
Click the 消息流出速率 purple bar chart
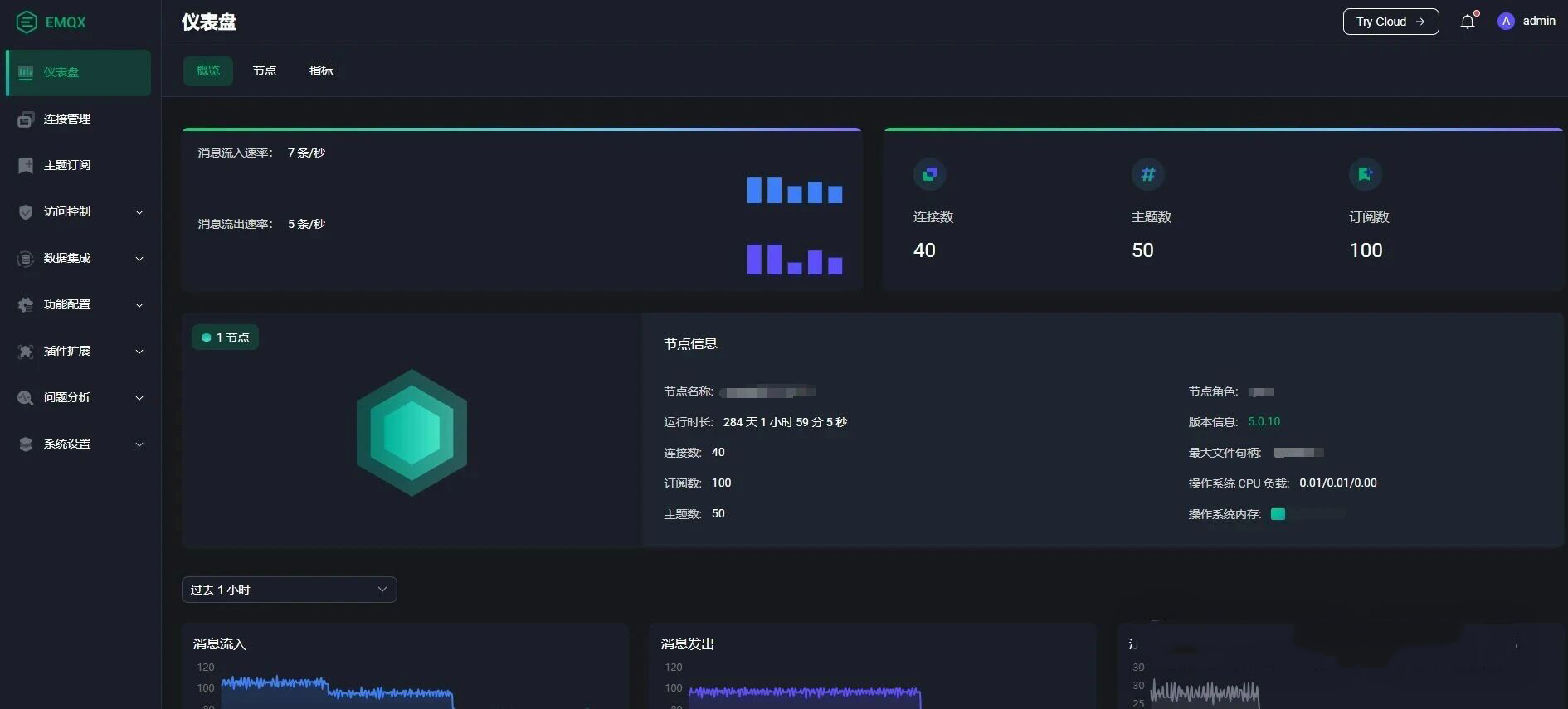click(x=795, y=259)
